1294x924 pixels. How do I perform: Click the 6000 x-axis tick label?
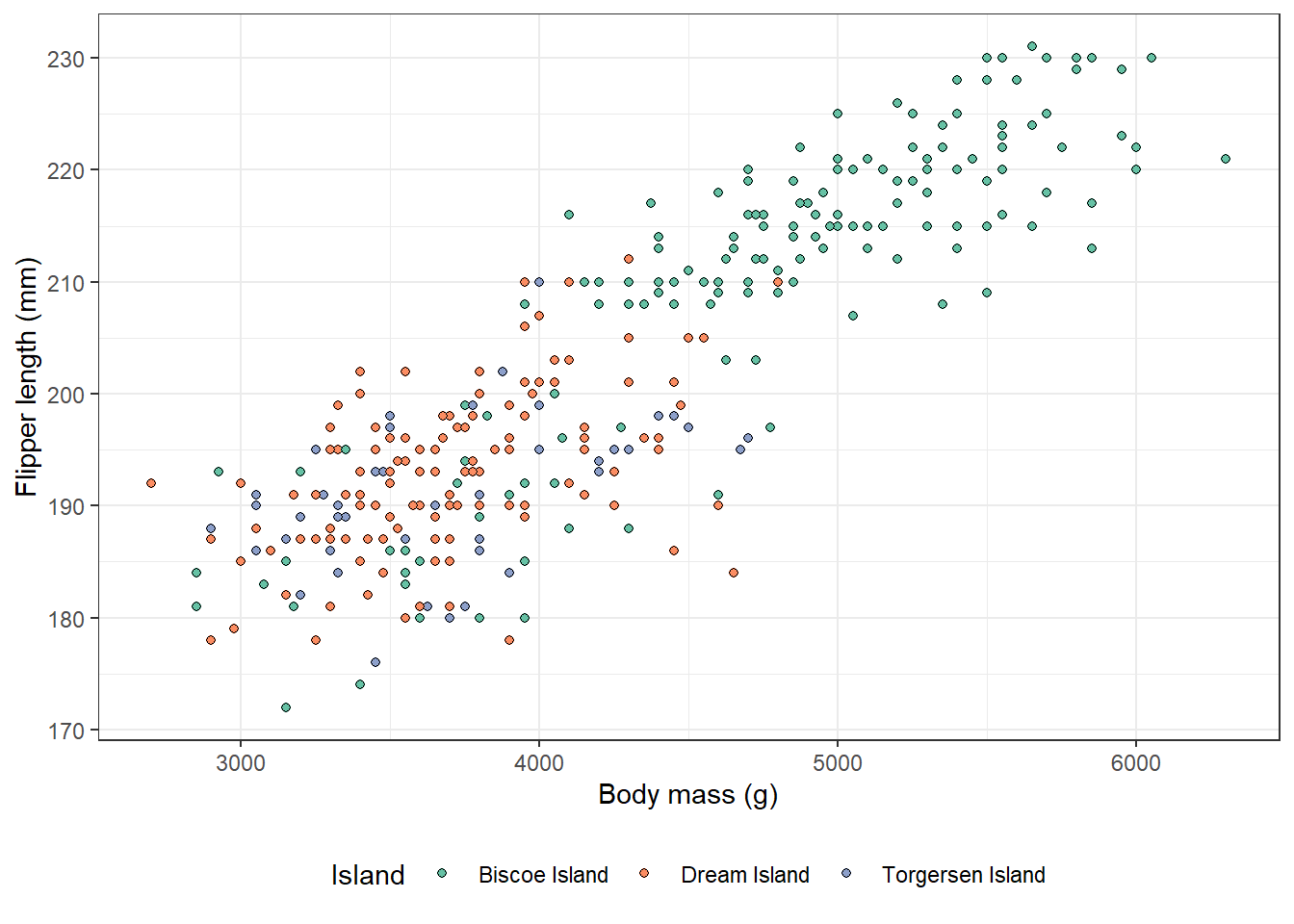click(x=1136, y=763)
